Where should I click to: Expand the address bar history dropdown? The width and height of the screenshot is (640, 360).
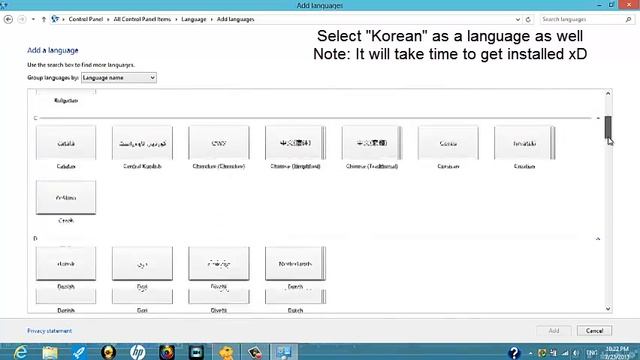[x=518, y=19]
